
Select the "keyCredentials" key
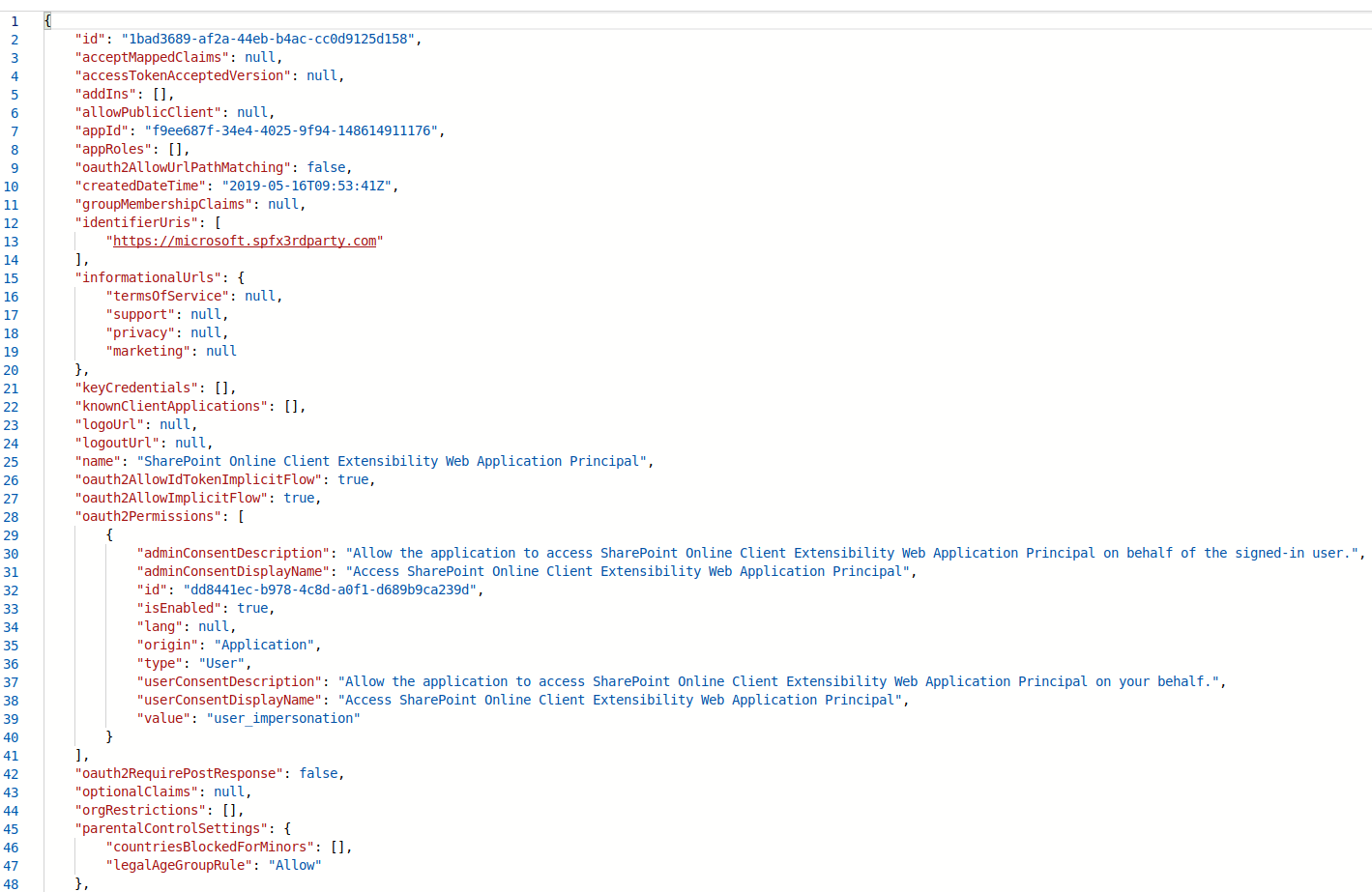(136, 388)
